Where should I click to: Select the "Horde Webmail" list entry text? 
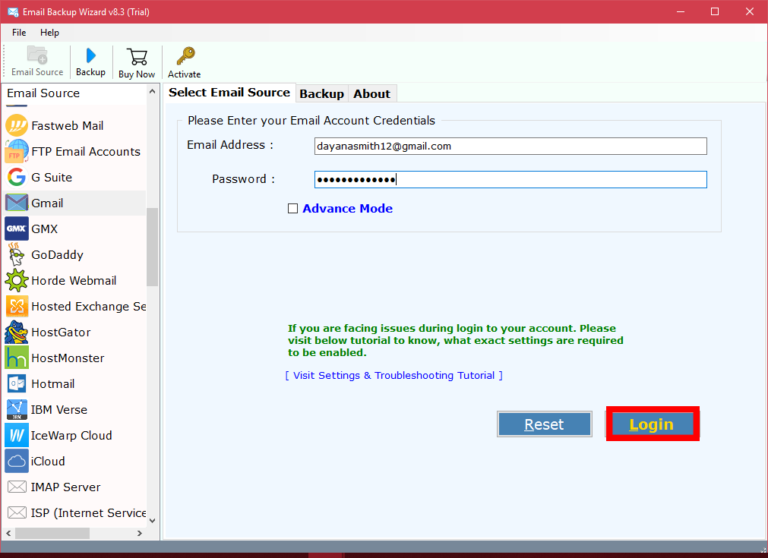(74, 281)
